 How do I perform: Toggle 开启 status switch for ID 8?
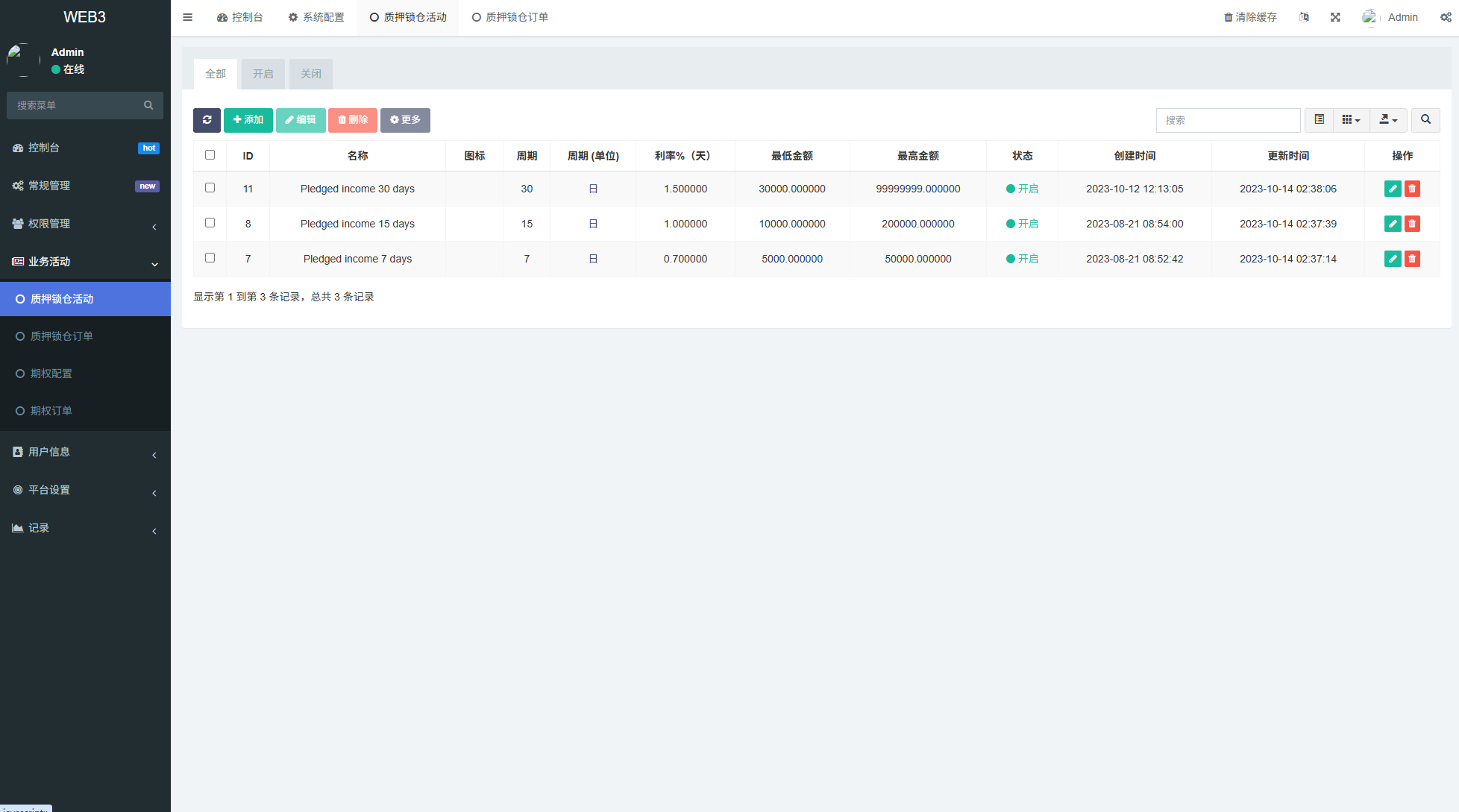1022,224
